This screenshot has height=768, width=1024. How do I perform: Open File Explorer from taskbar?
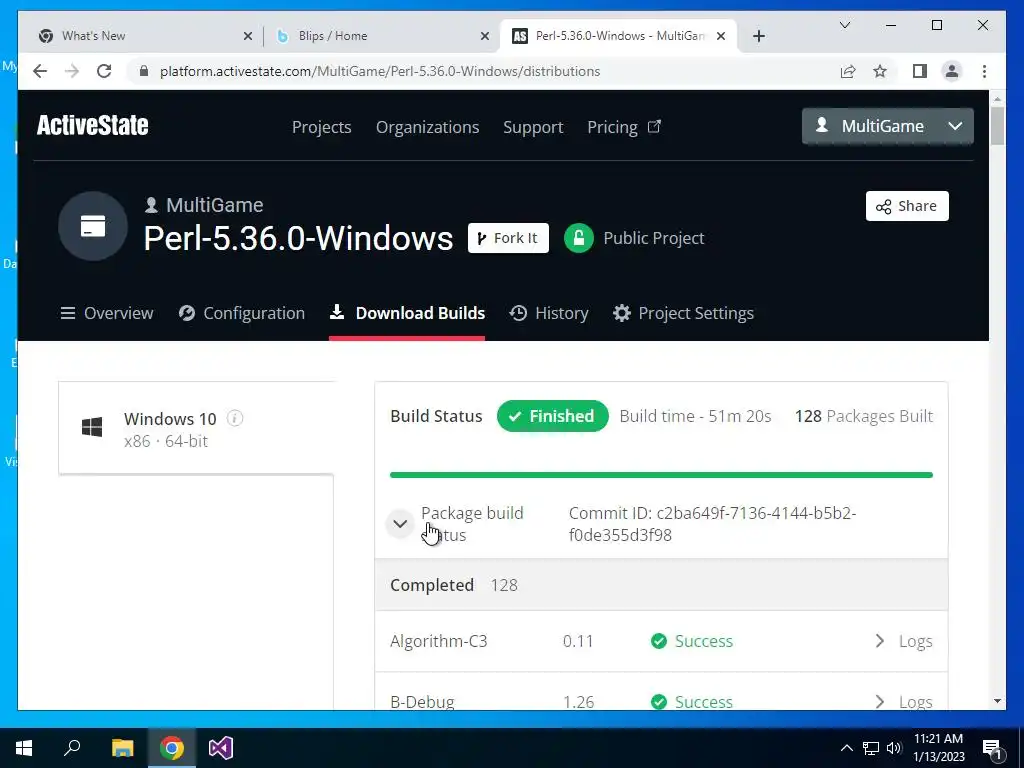coord(122,748)
